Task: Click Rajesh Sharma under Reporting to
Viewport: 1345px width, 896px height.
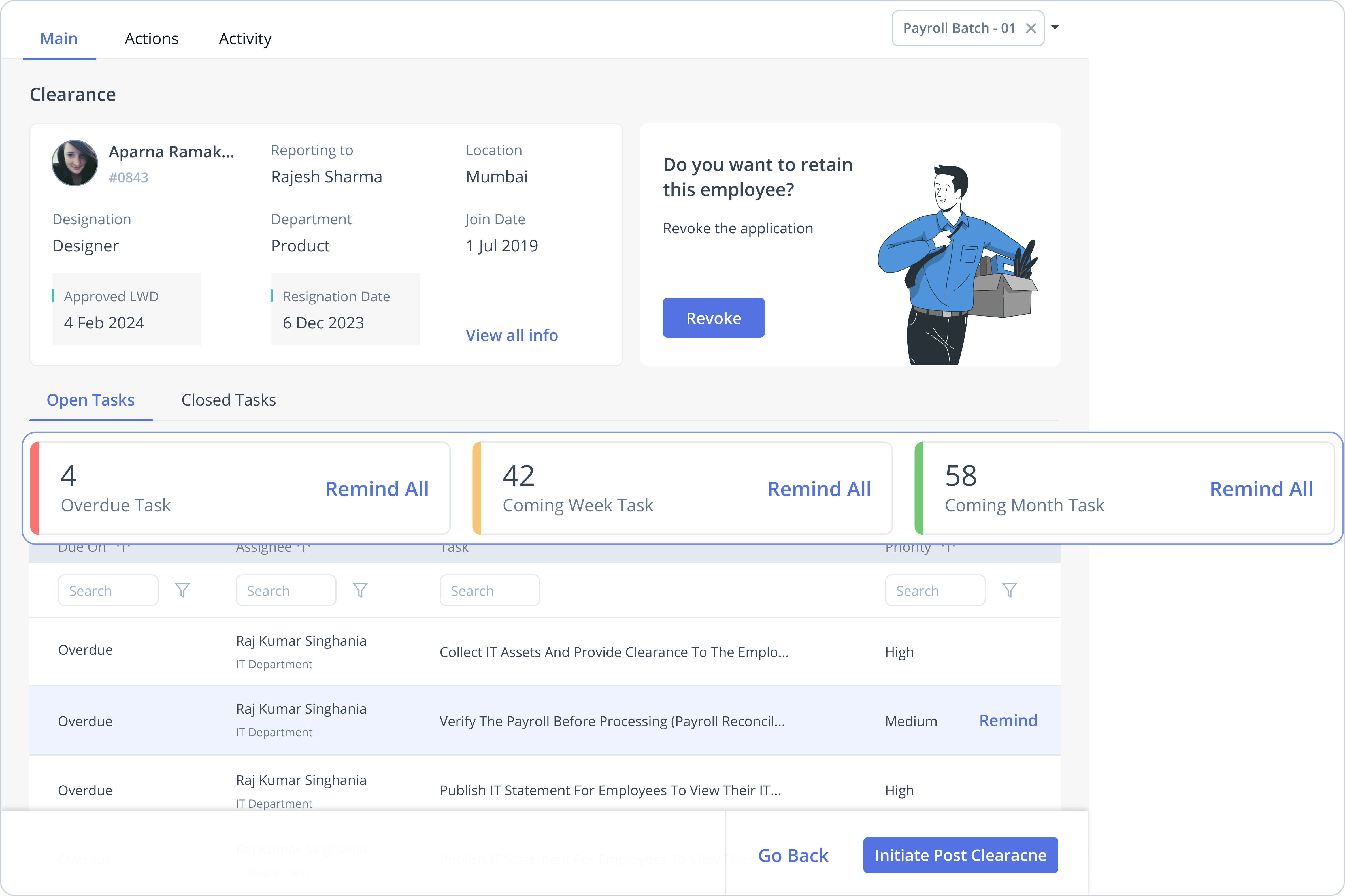Action: tap(326, 177)
